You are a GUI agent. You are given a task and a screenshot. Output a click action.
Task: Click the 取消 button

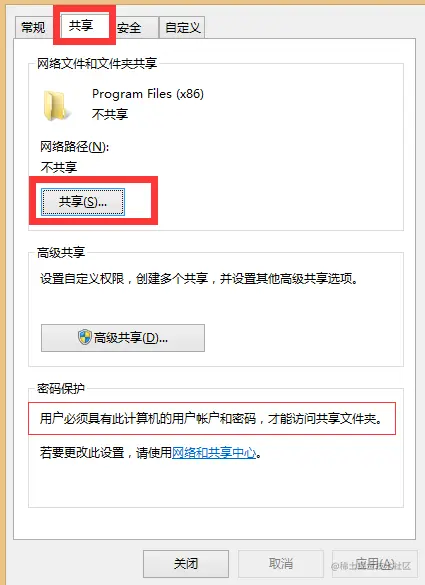[281, 564]
